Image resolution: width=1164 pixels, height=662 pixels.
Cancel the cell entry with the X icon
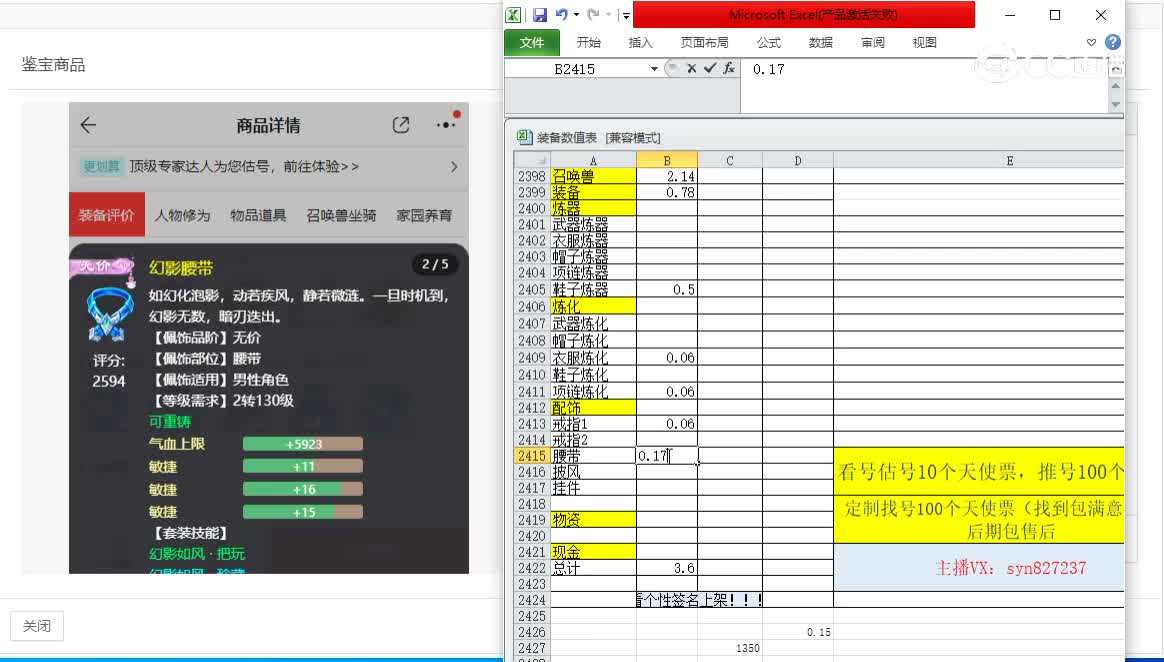point(691,68)
